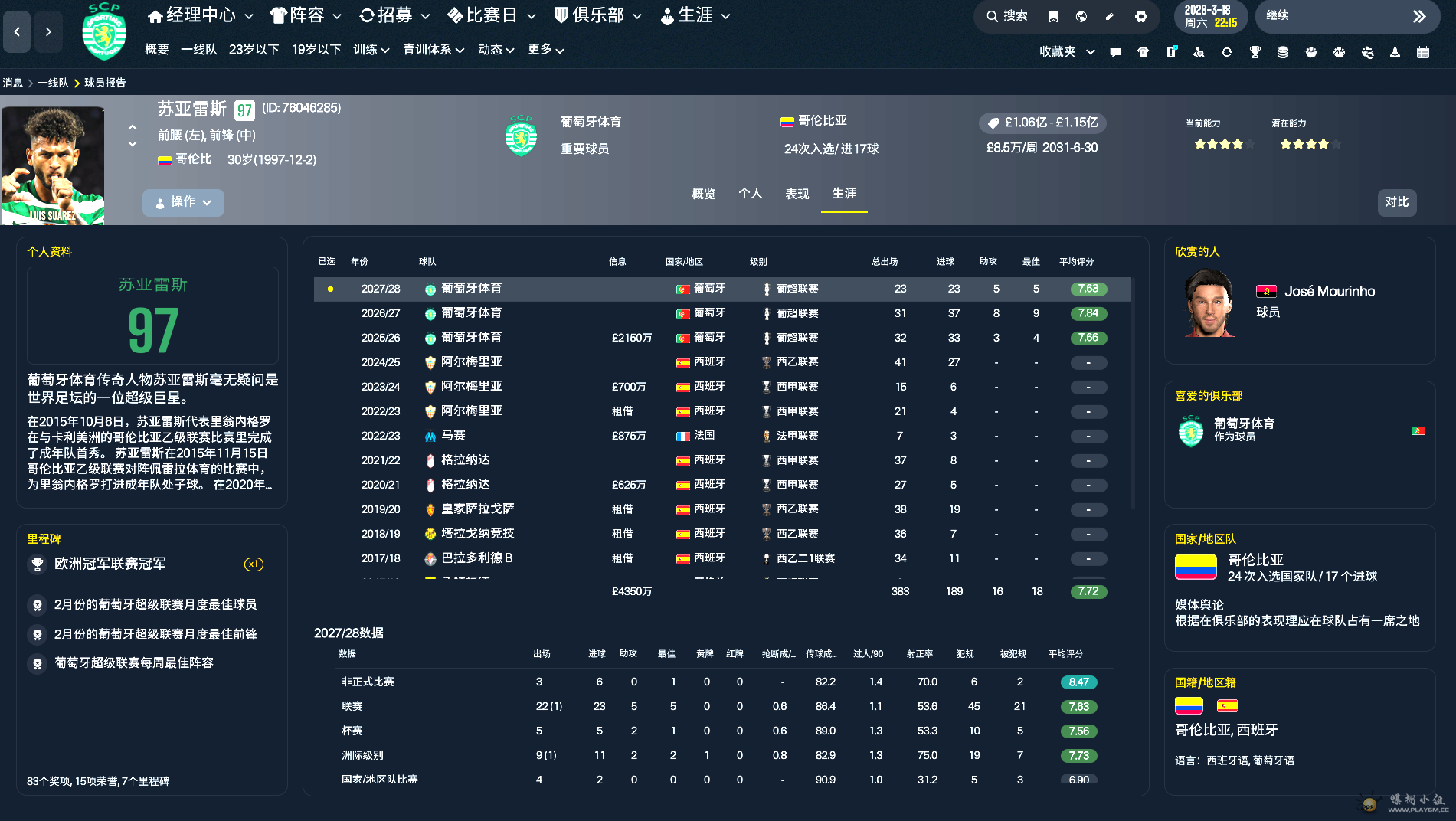This screenshot has height=821, width=1456.
Task: Click the double chevron on 继续 button
Action: [1419, 16]
